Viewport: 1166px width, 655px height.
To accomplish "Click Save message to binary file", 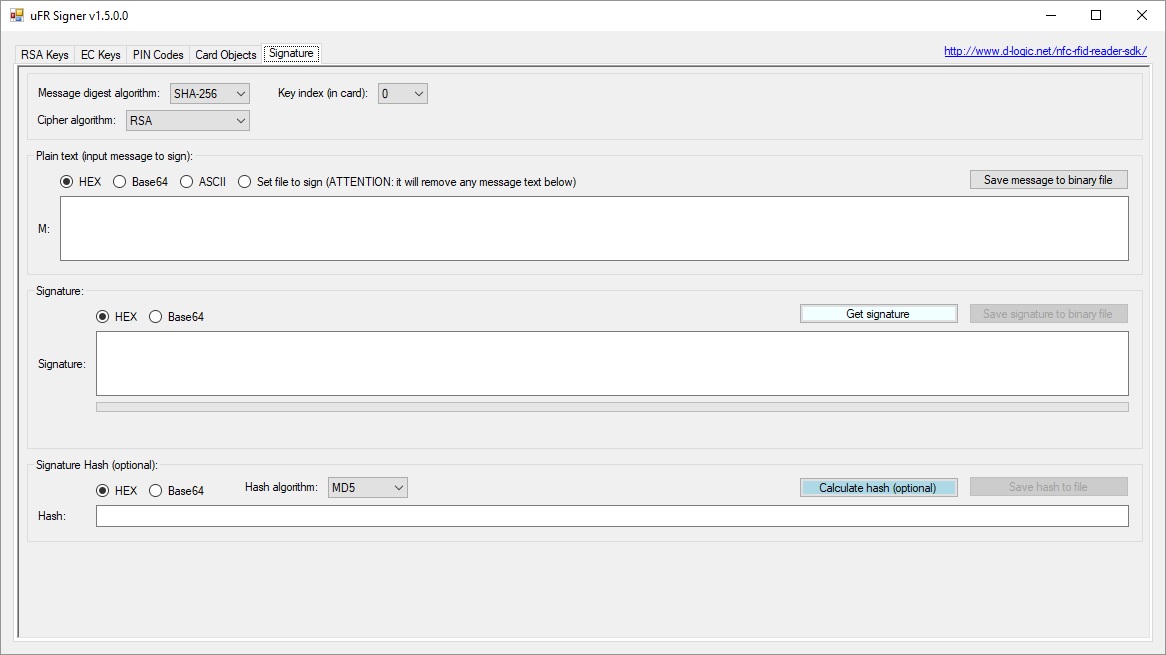I will pyautogui.click(x=1049, y=180).
